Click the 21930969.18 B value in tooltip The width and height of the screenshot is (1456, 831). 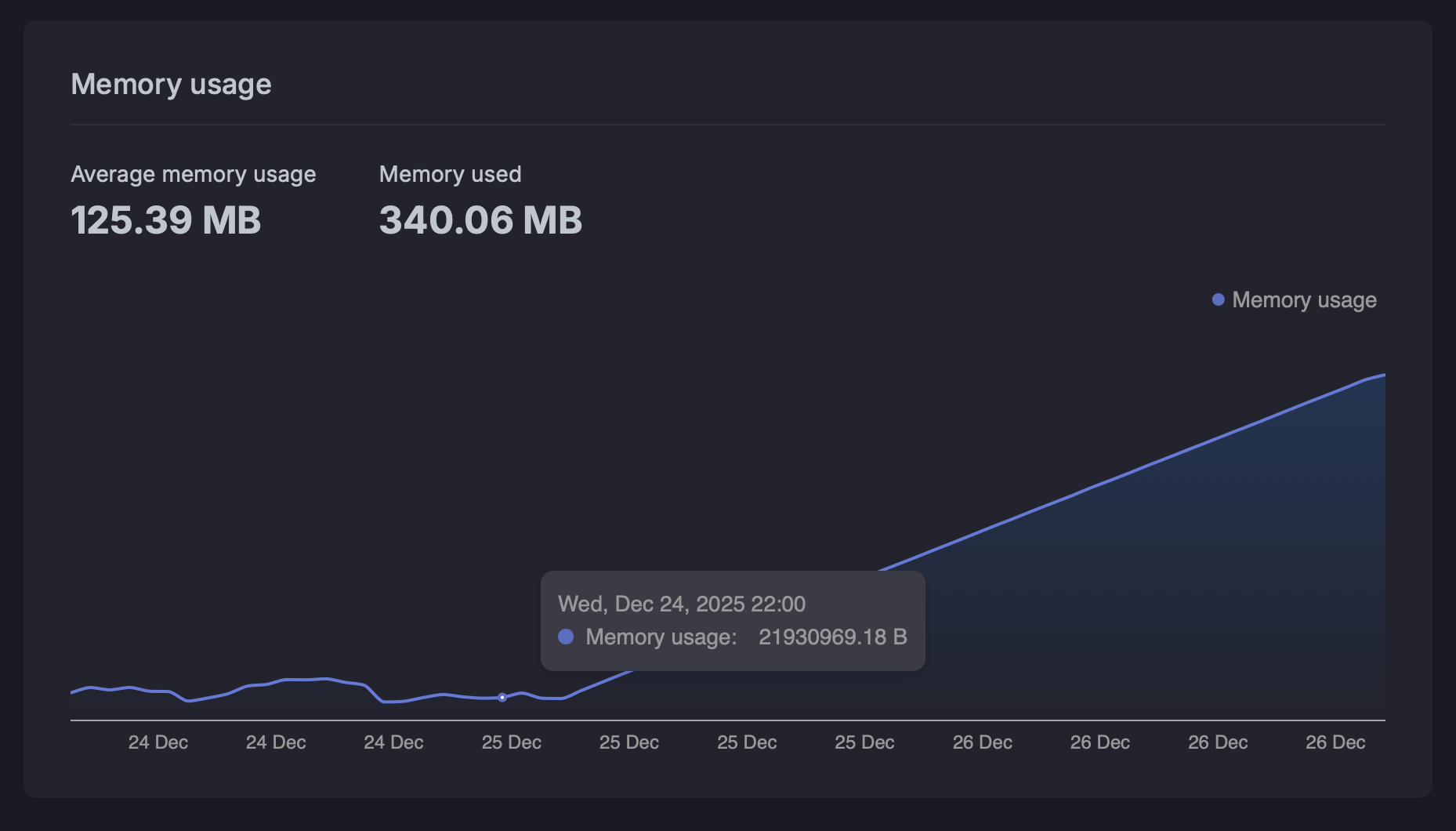[x=832, y=637]
